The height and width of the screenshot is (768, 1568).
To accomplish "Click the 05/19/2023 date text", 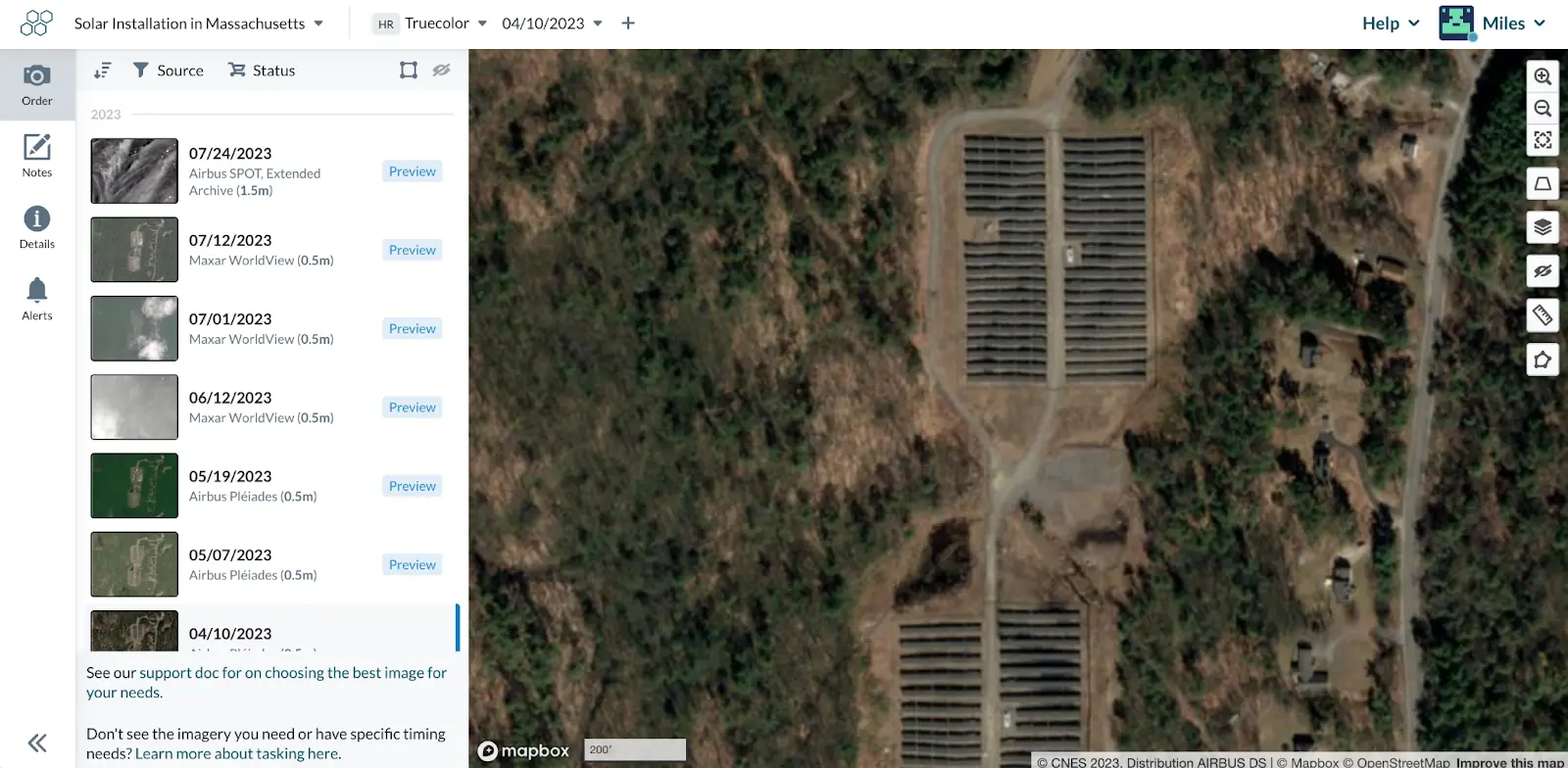I will (x=230, y=476).
